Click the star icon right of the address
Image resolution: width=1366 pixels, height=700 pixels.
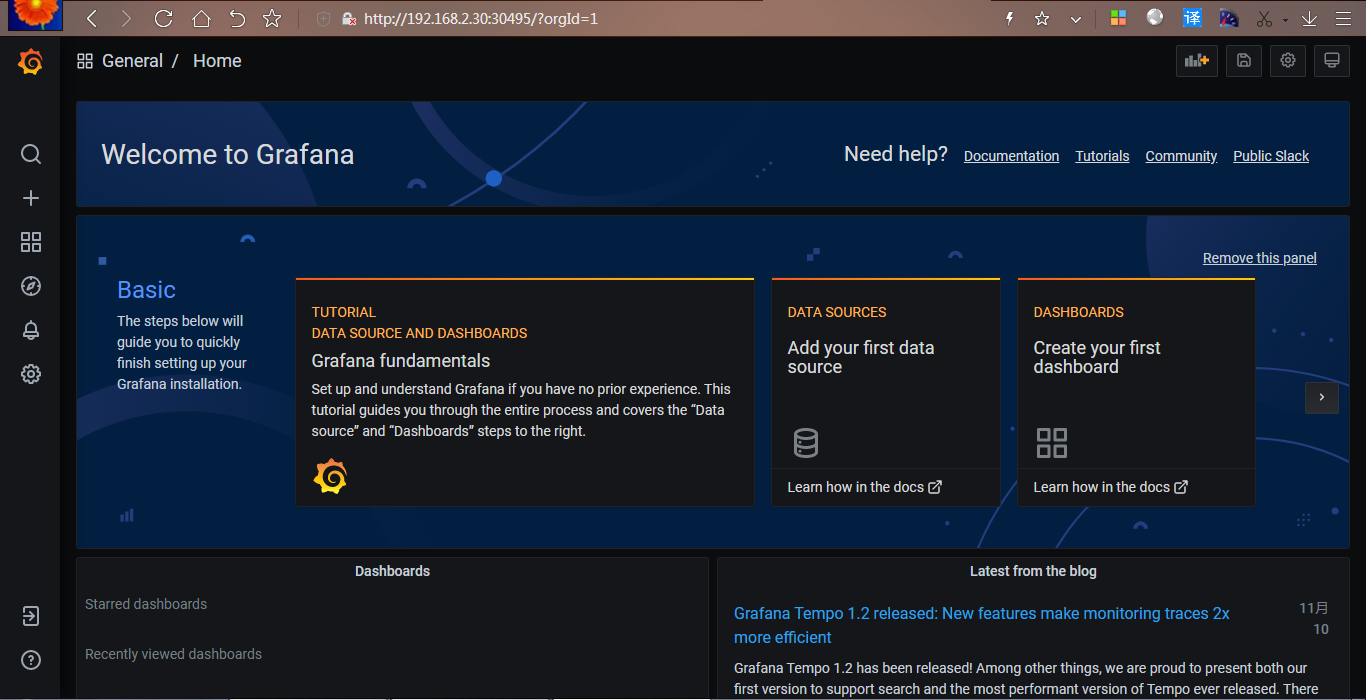pos(1042,18)
